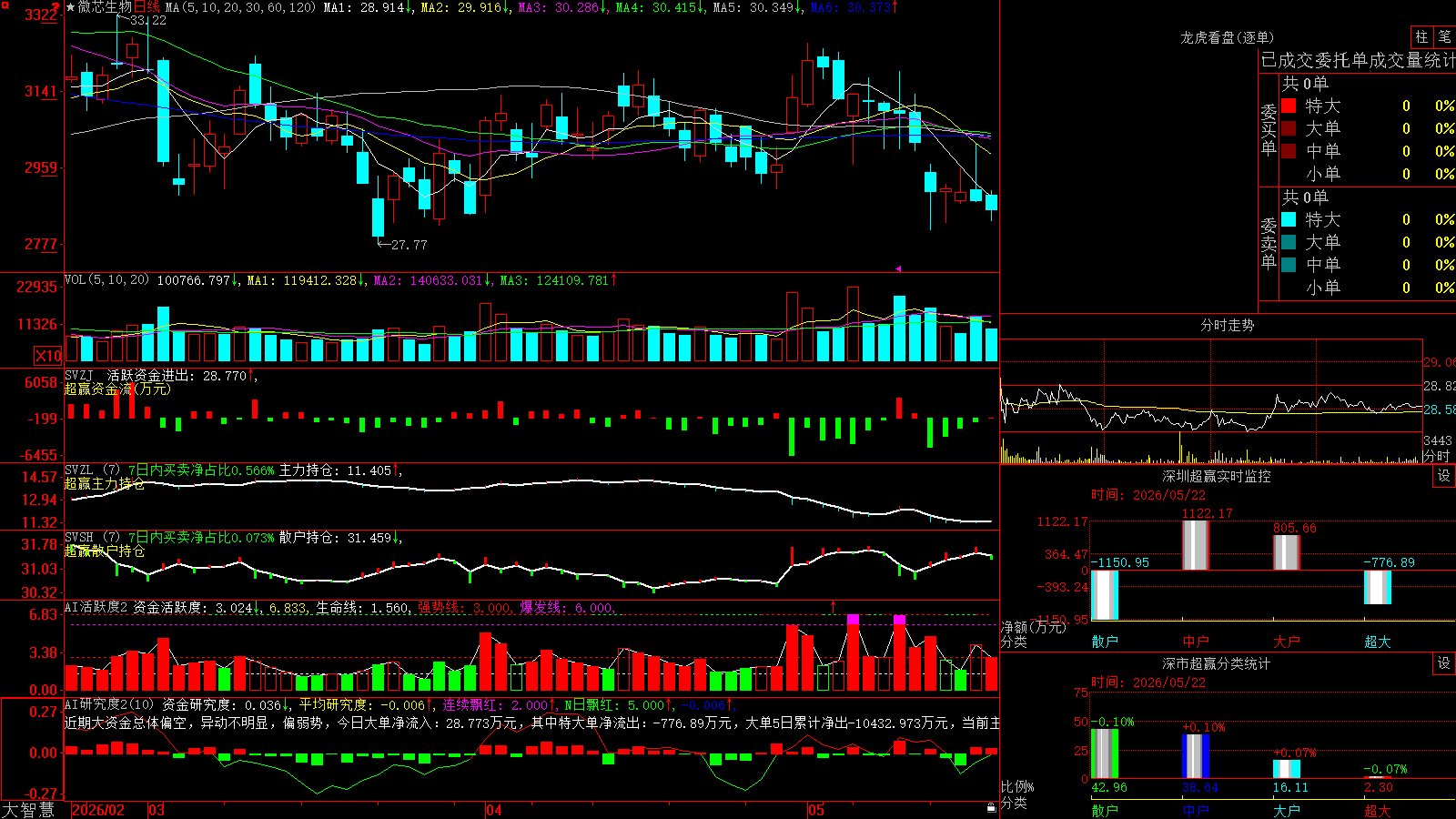Click the 已成交委托单成交量统计 header
This screenshot has height=819, width=1456.
coord(1358,60)
